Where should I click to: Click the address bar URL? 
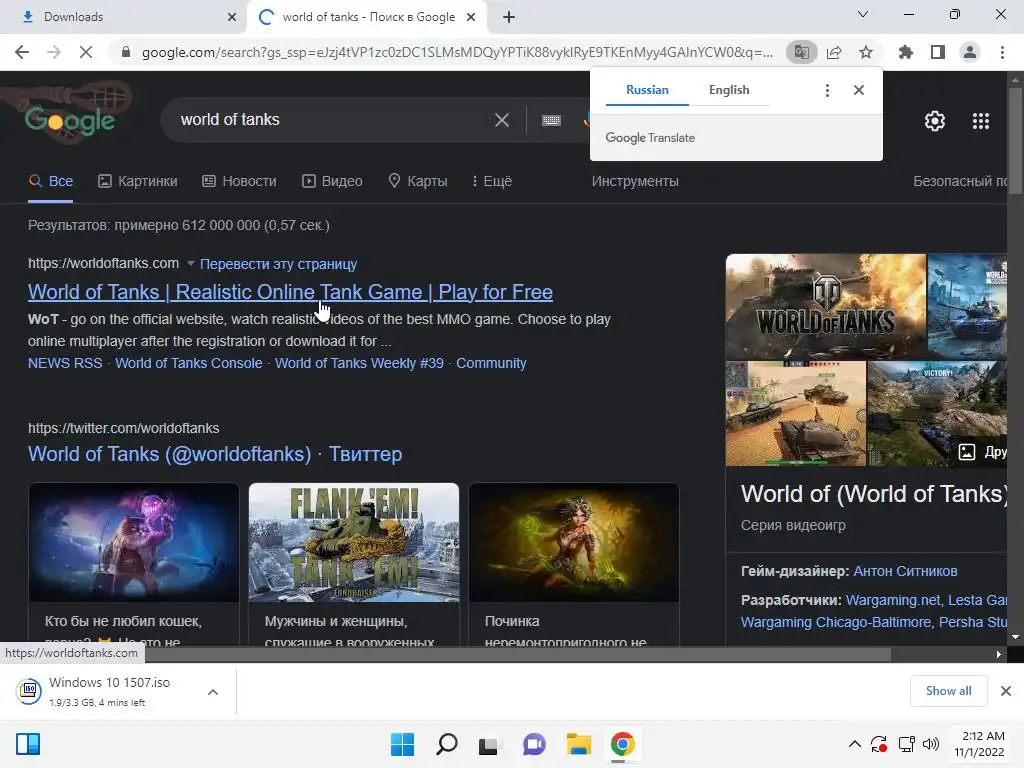click(x=457, y=52)
